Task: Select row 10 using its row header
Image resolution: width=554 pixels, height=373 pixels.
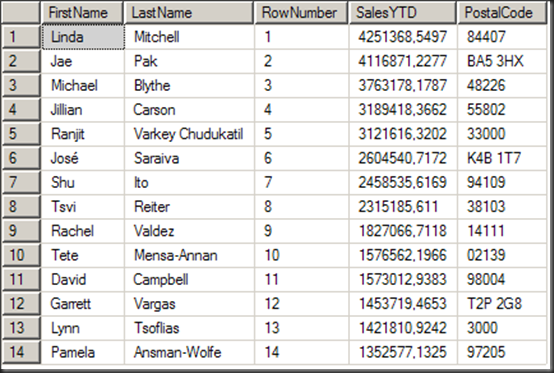Action: 21,255
